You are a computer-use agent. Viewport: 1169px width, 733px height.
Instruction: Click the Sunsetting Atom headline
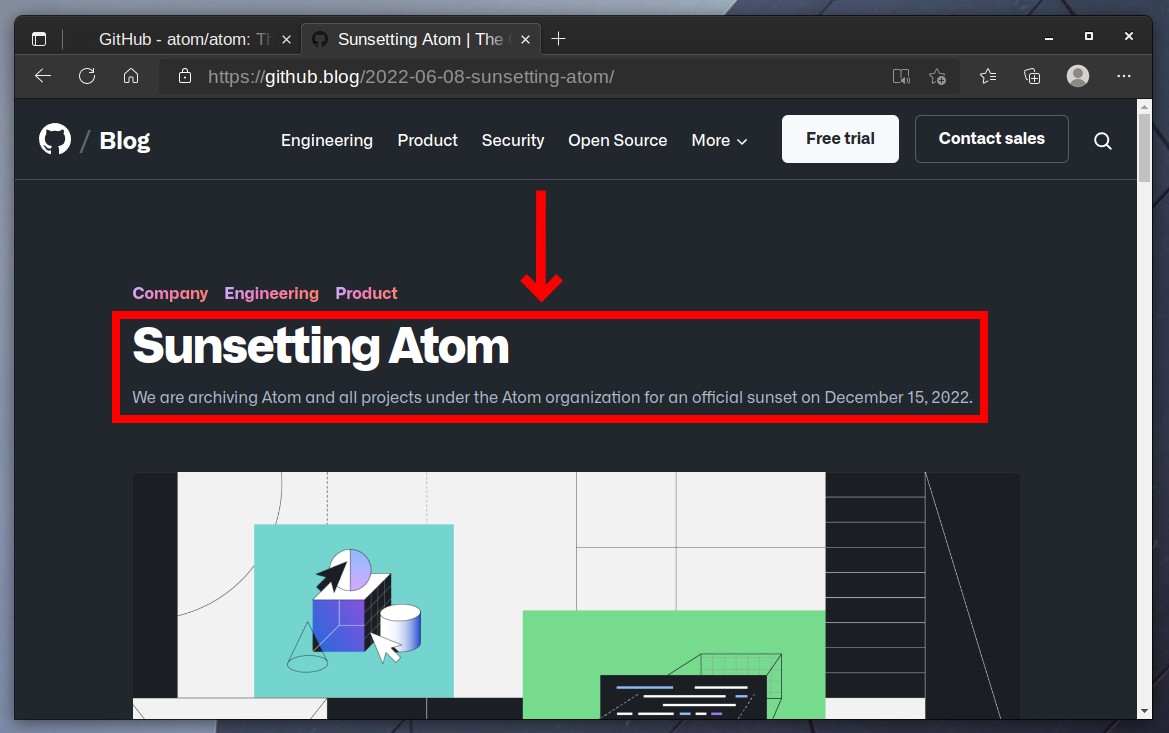click(321, 346)
